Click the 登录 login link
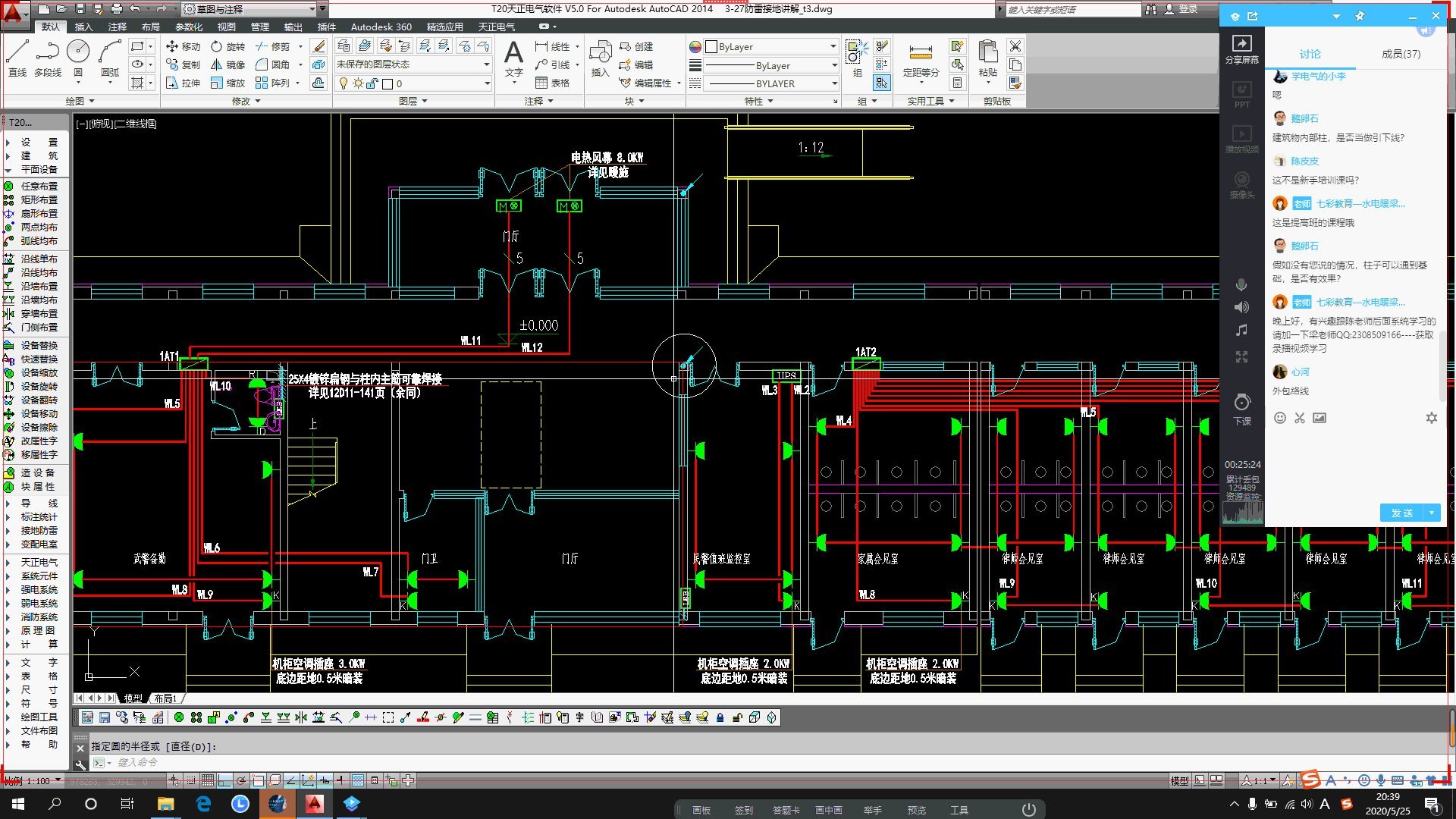Screen dimensions: 1456x819 (1188, 9)
